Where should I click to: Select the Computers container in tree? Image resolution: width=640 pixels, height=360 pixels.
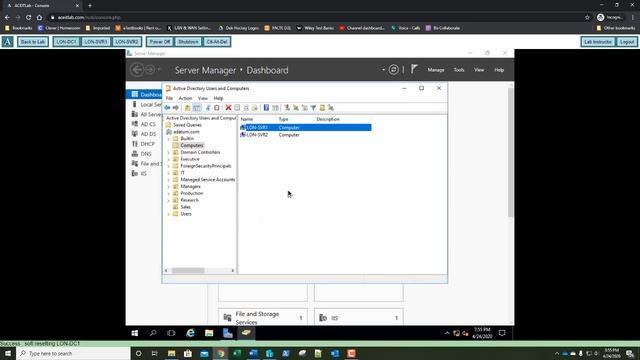(x=191, y=145)
